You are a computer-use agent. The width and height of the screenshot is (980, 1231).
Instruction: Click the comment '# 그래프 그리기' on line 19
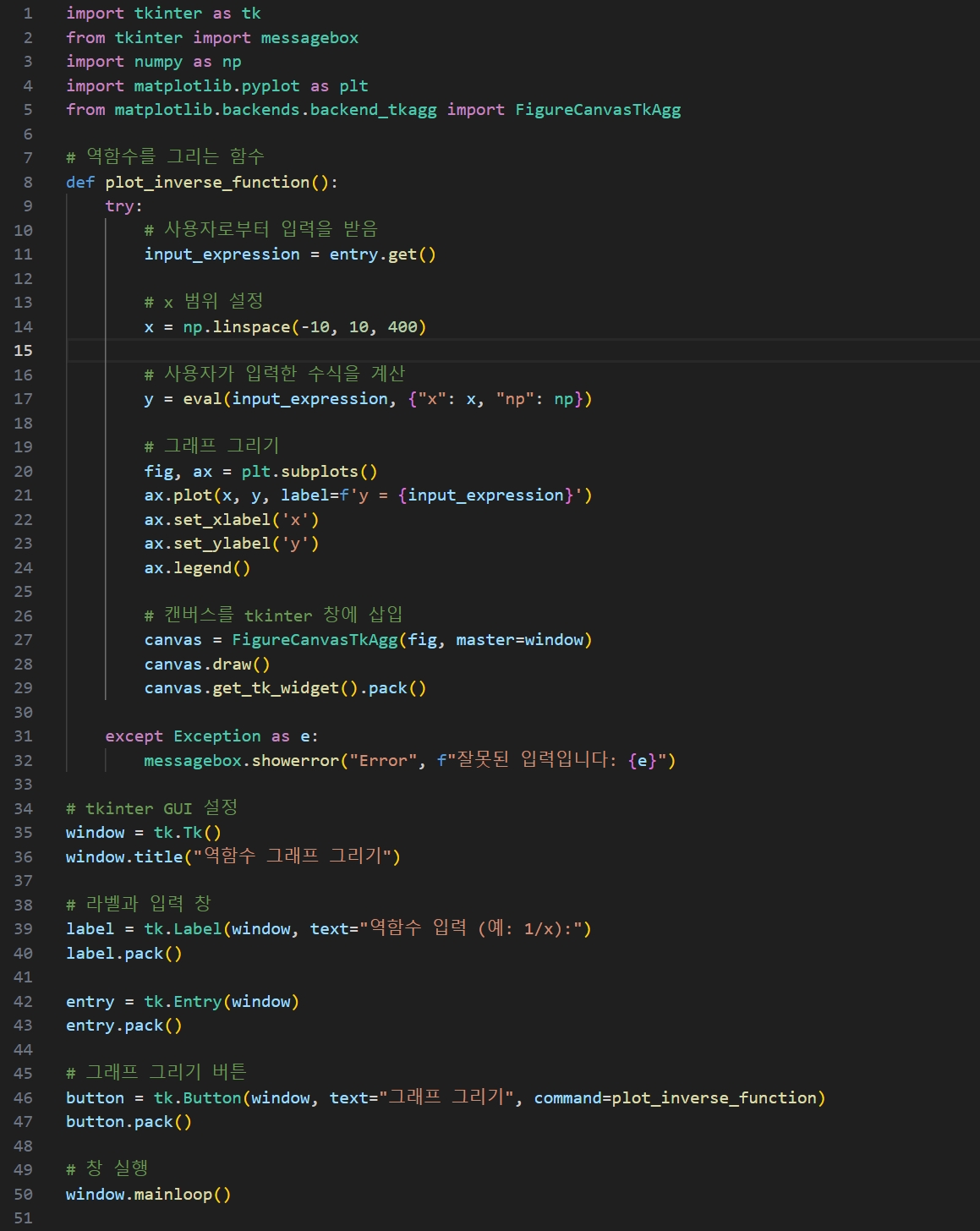point(211,446)
